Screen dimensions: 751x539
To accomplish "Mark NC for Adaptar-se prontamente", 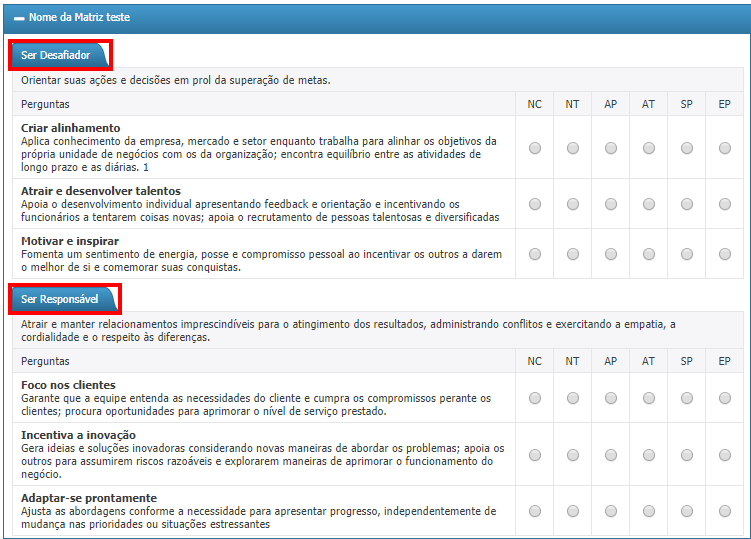I will click(x=535, y=511).
